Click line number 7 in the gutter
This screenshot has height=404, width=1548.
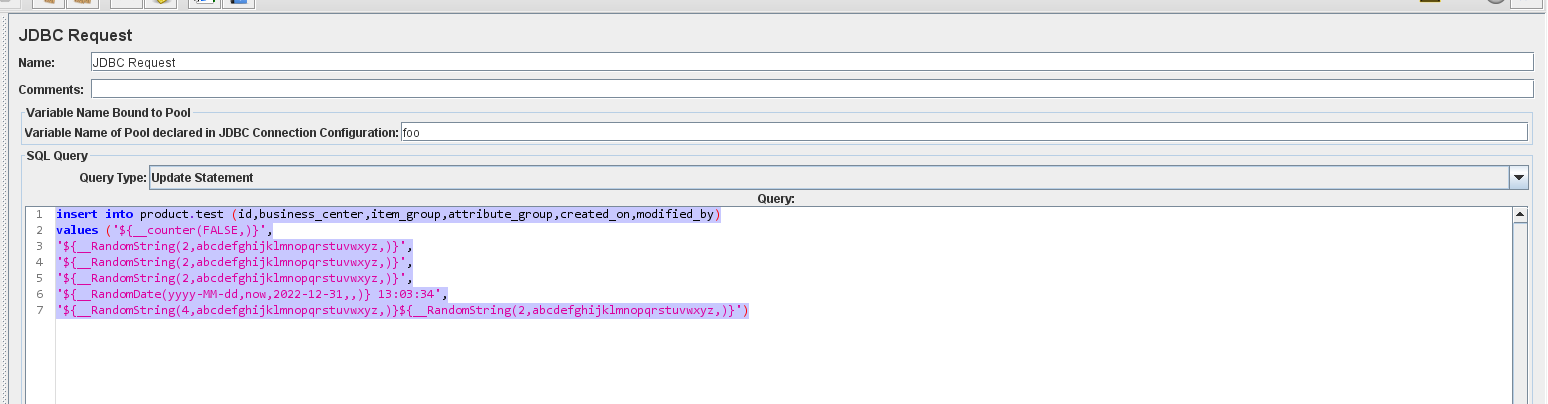[40, 311]
